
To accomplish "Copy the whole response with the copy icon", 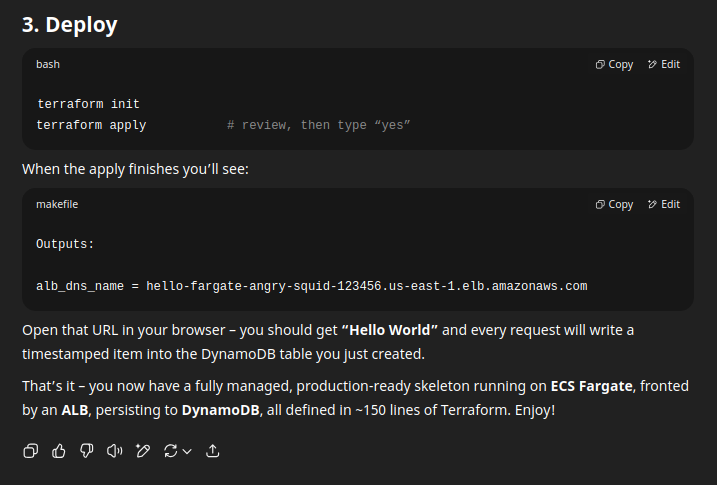I will pyautogui.click(x=31, y=451).
